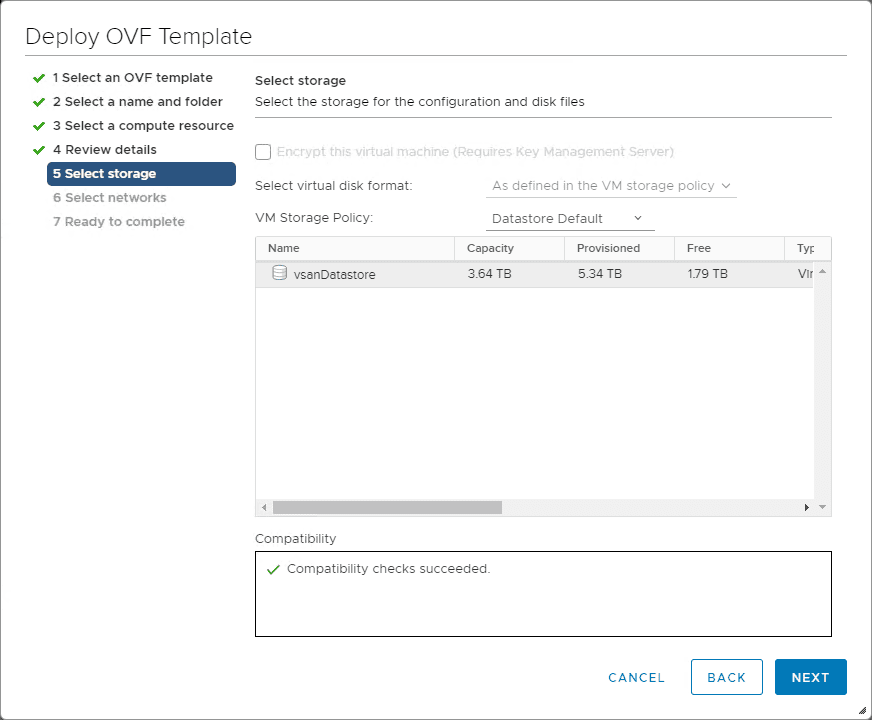The height and width of the screenshot is (720, 872).
Task: Go to step 3 Select a compute resource
Action: click(143, 126)
